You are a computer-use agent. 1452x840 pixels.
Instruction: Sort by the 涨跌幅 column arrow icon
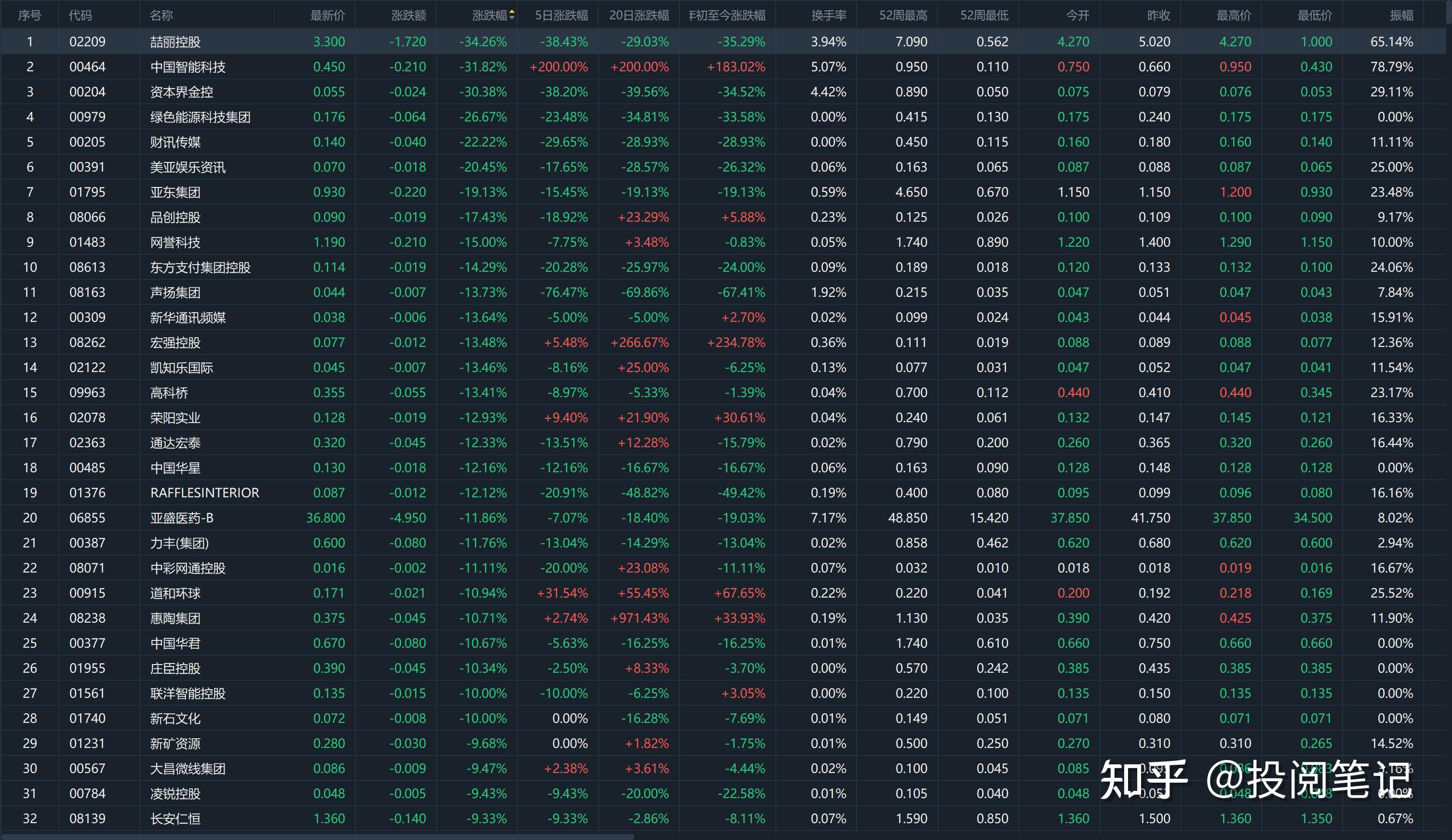coord(511,15)
